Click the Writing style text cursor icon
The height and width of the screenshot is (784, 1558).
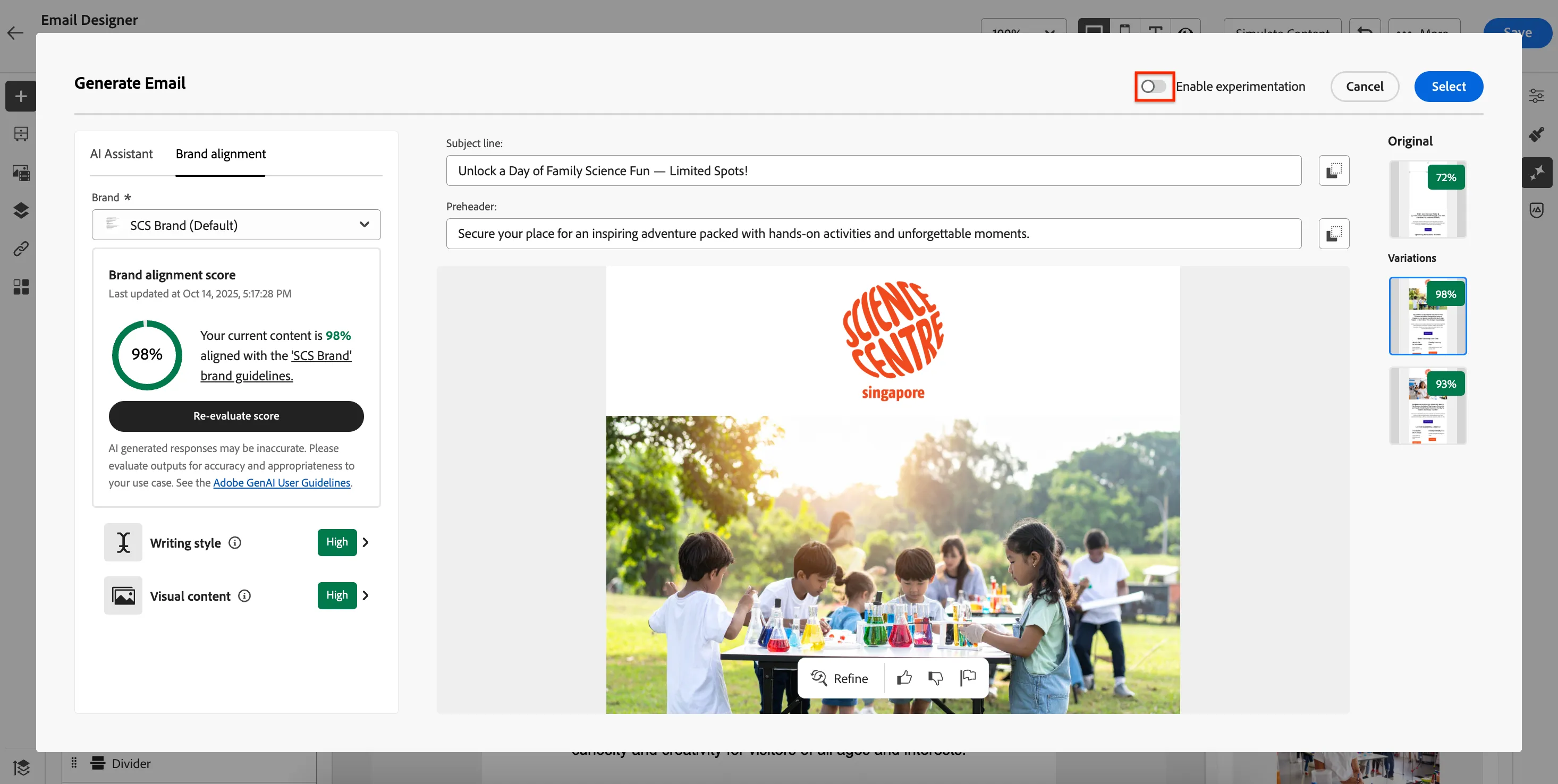(123, 542)
